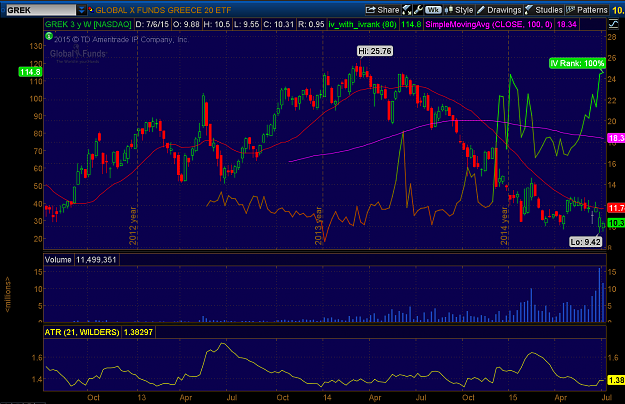
Task: Click the R: 0.95 range readout
Action: pyautogui.click(x=311, y=24)
